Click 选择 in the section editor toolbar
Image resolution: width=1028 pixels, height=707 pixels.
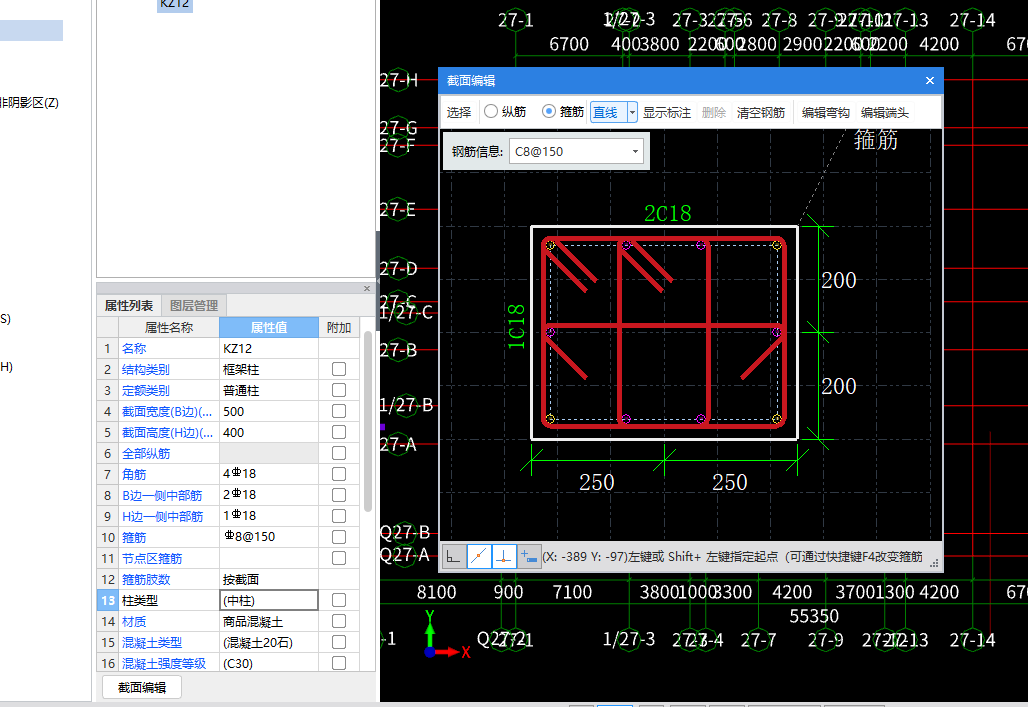click(x=459, y=112)
